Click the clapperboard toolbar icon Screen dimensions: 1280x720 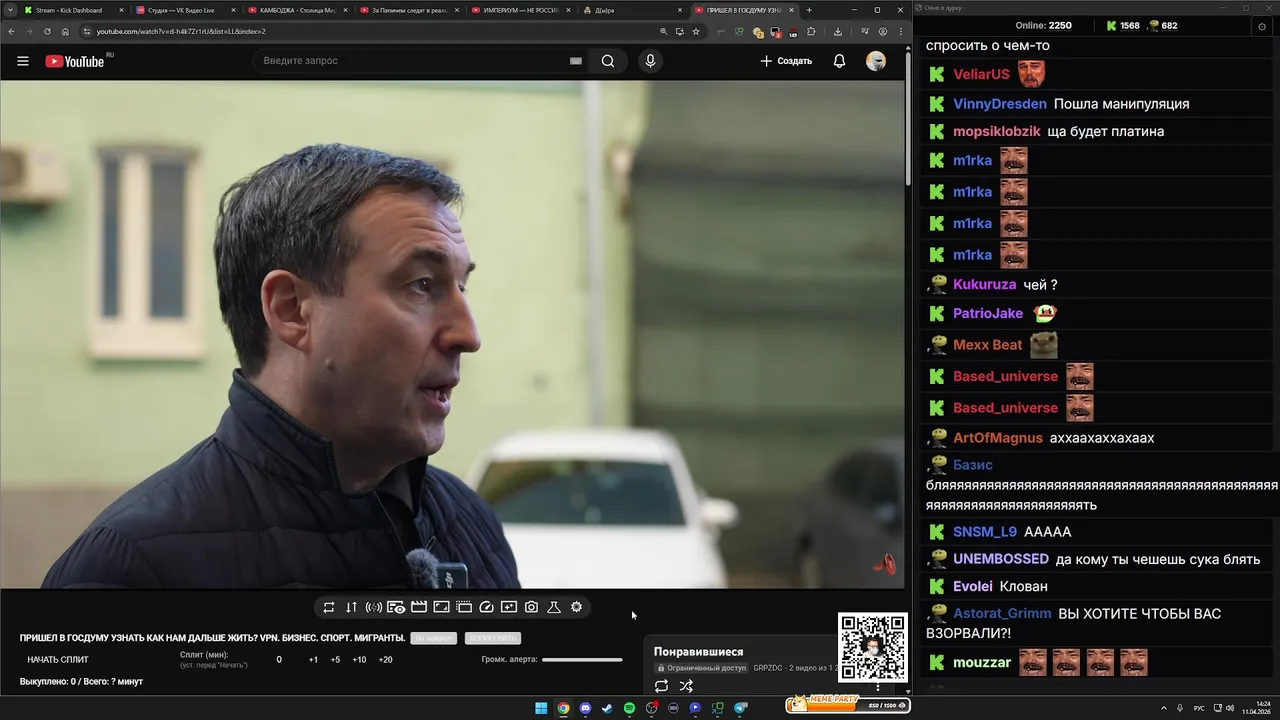[x=419, y=607]
